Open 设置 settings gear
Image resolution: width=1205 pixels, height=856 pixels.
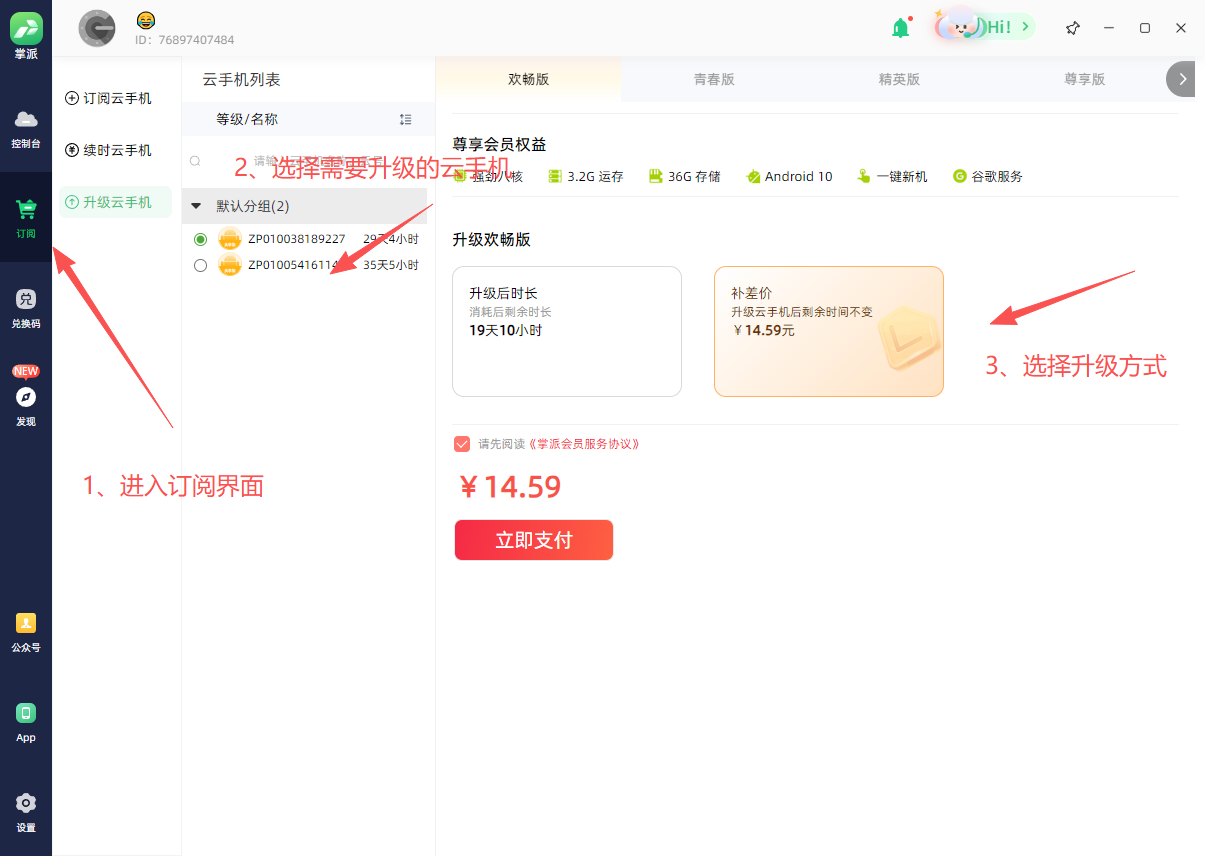click(x=26, y=811)
